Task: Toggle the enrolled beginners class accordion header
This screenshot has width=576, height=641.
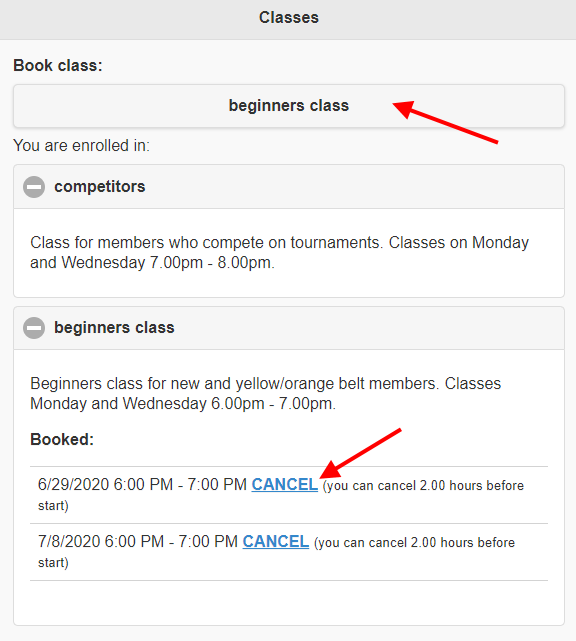Action: [x=289, y=328]
